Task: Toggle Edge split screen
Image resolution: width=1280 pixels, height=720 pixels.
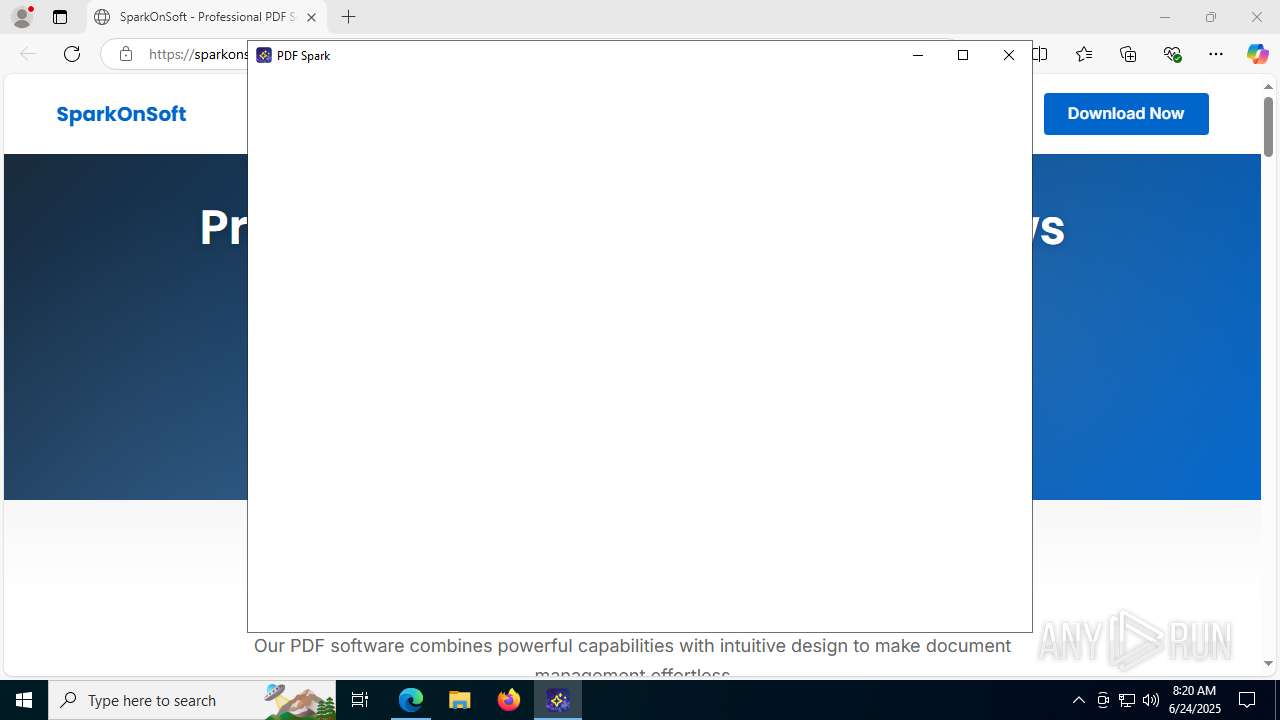Action: click(x=1040, y=54)
